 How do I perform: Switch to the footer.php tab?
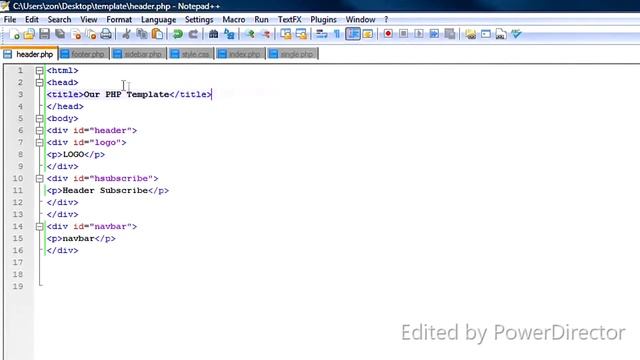(x=84, y=54)
